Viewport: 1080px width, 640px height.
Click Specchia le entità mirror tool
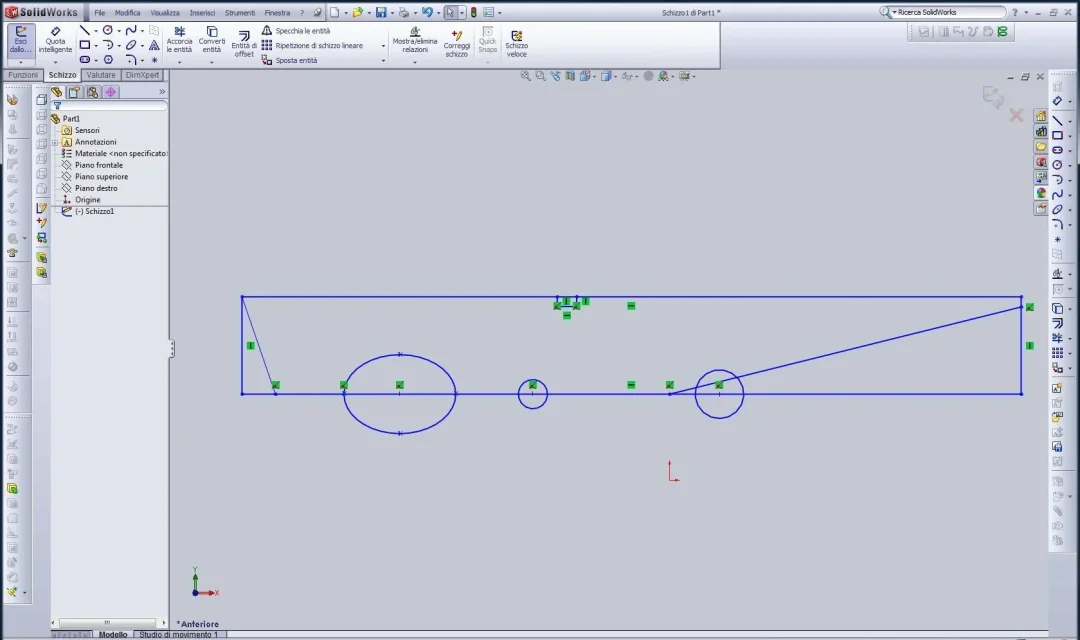295,31
